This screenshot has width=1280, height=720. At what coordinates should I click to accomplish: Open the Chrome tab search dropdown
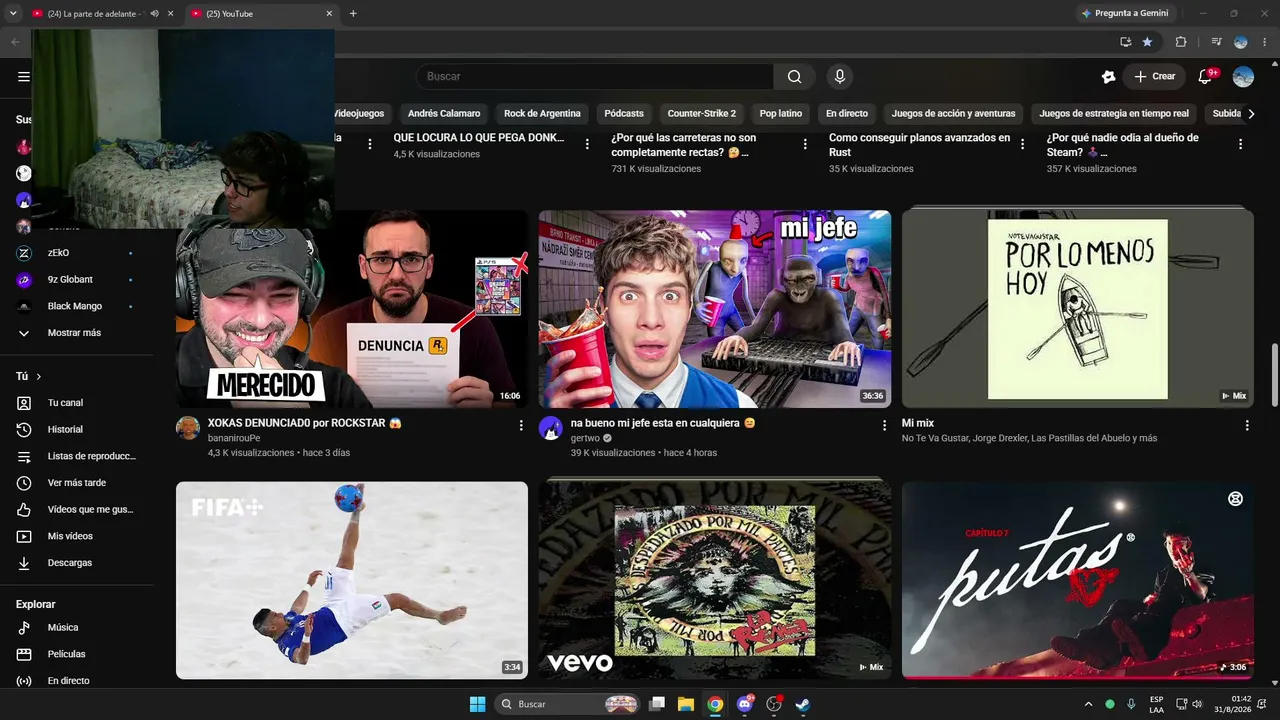(14, 14)
